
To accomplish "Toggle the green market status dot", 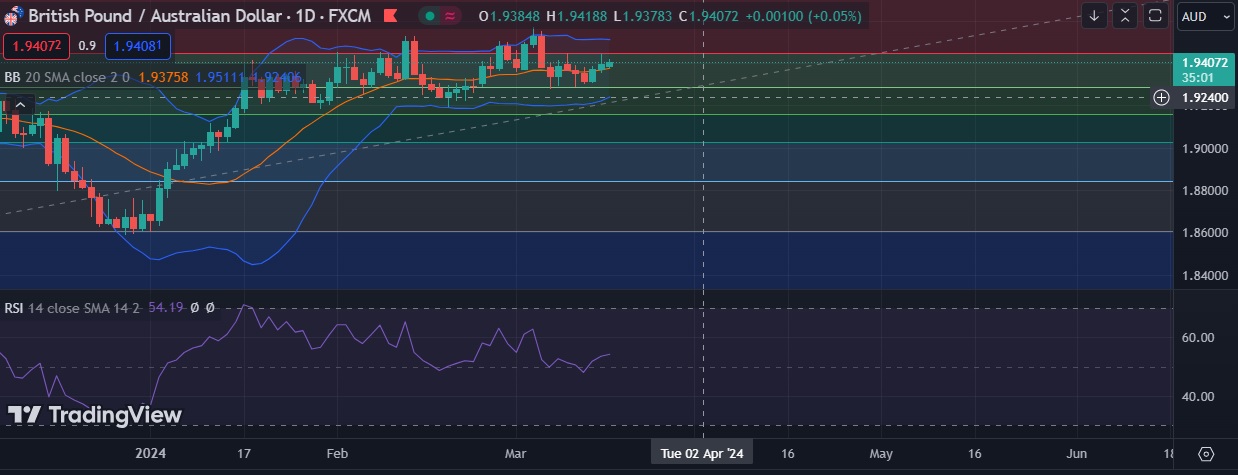I will [x=429, y=16].
